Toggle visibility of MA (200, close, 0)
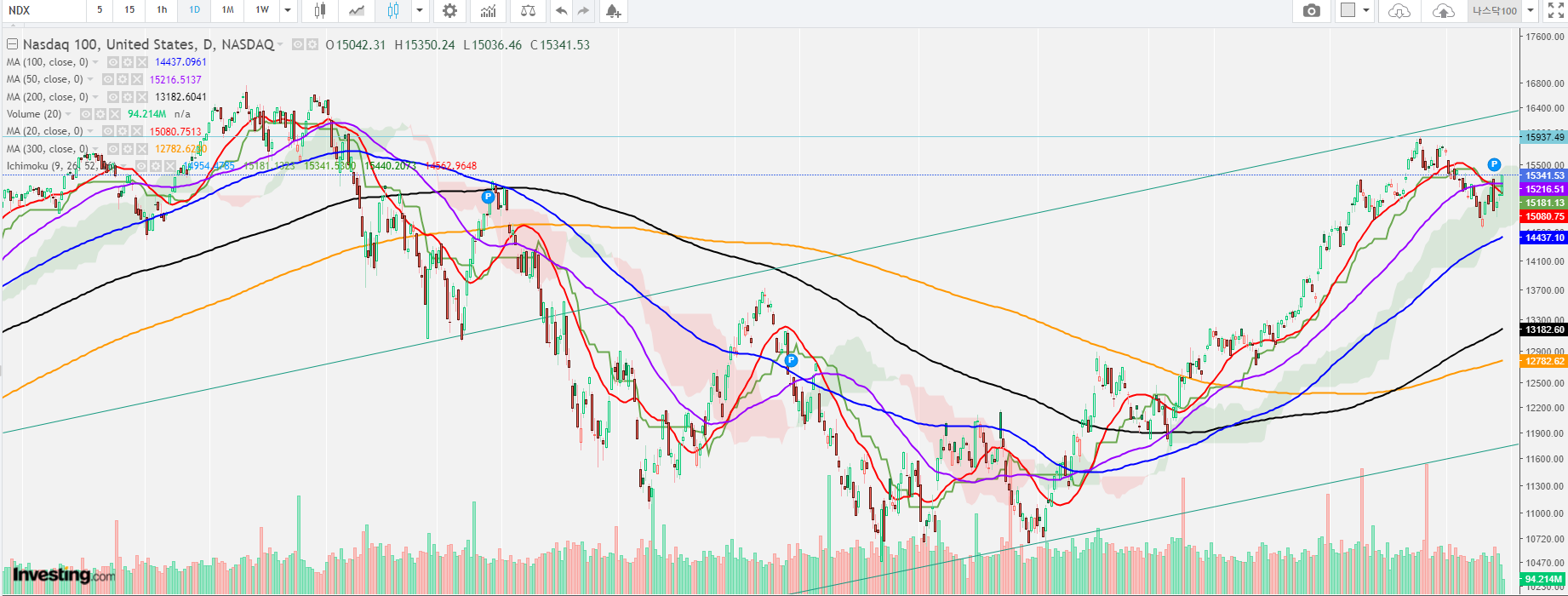The image size is (1568, 596). [x=113, y=97]
